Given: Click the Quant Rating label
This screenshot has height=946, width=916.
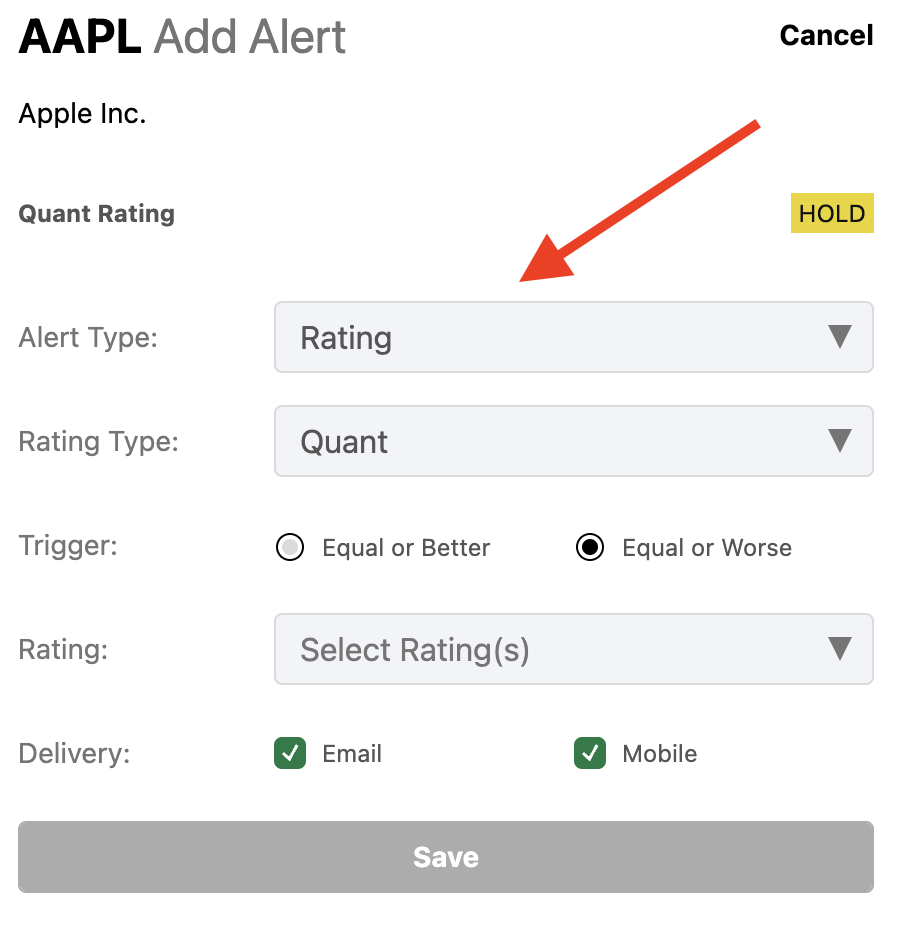Looking at the screenshot, I should pyautogui.click(x=96, y=213).
